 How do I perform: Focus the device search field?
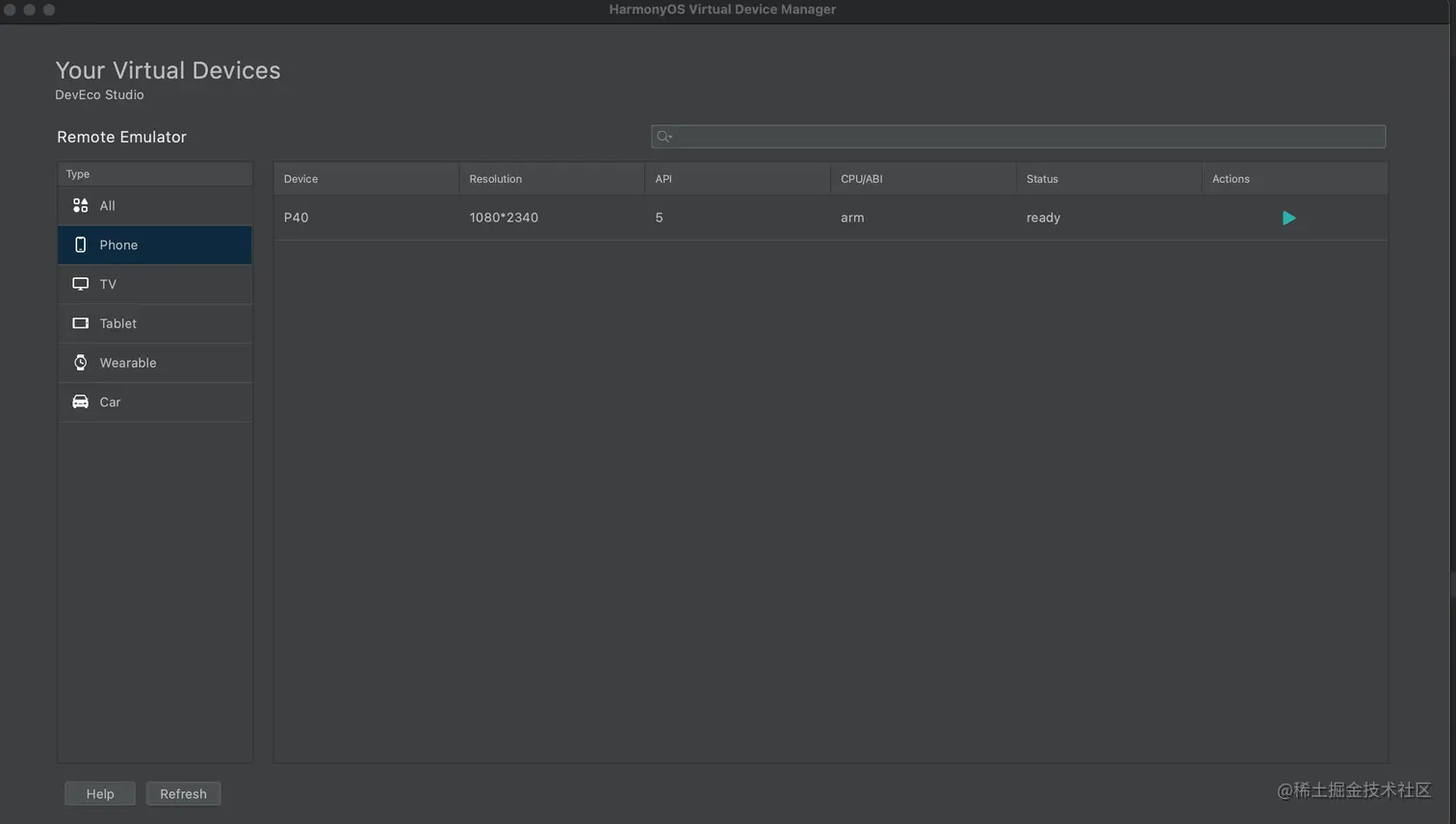point(1018,137)
